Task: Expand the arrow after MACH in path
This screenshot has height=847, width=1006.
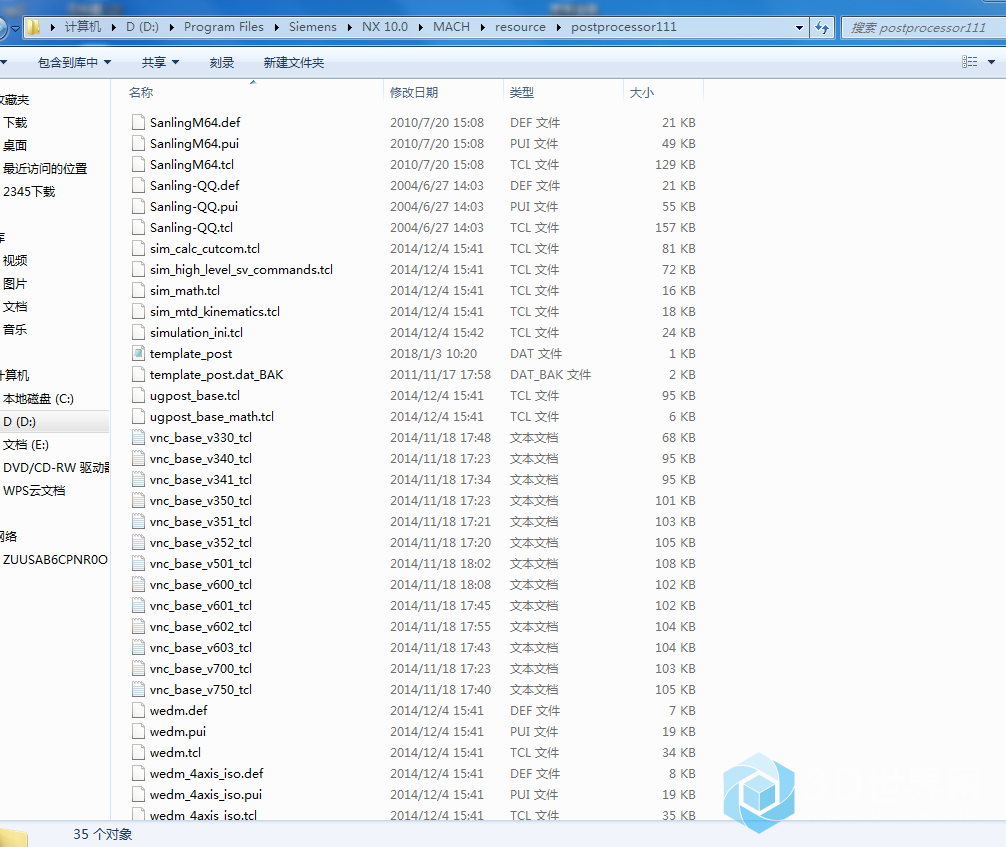Action: [x=482, y=27]
